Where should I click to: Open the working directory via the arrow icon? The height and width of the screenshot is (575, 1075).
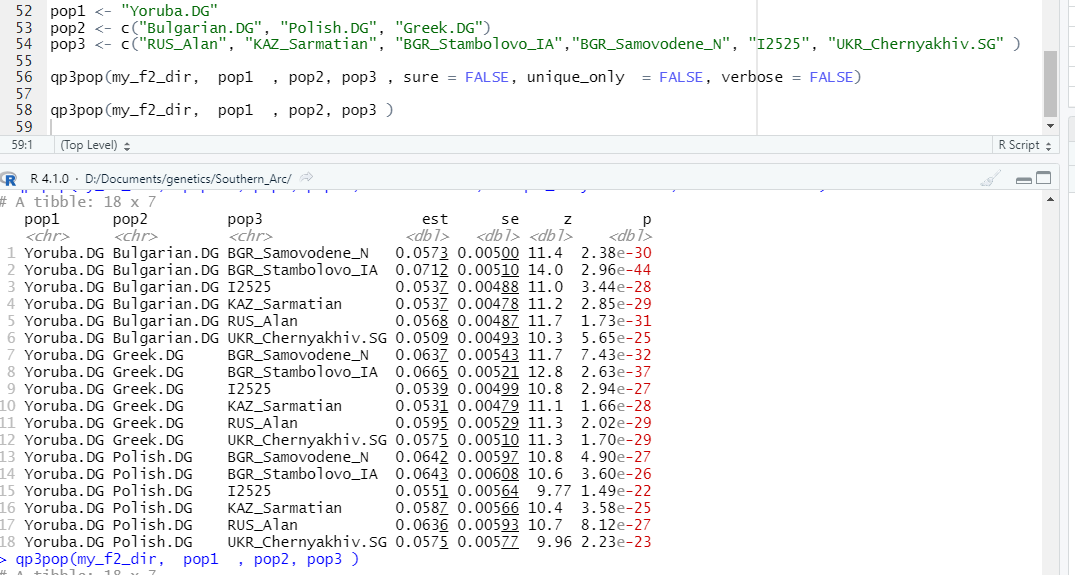(x=306, y=178)
